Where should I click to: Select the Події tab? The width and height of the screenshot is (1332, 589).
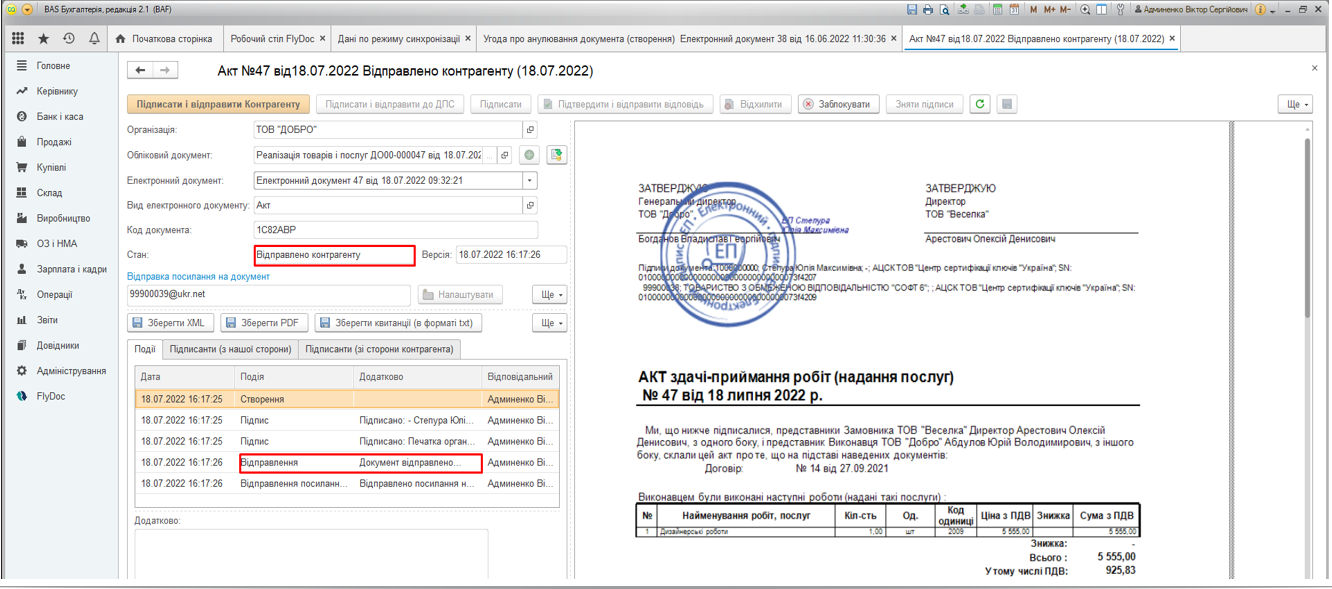[145, 349]
